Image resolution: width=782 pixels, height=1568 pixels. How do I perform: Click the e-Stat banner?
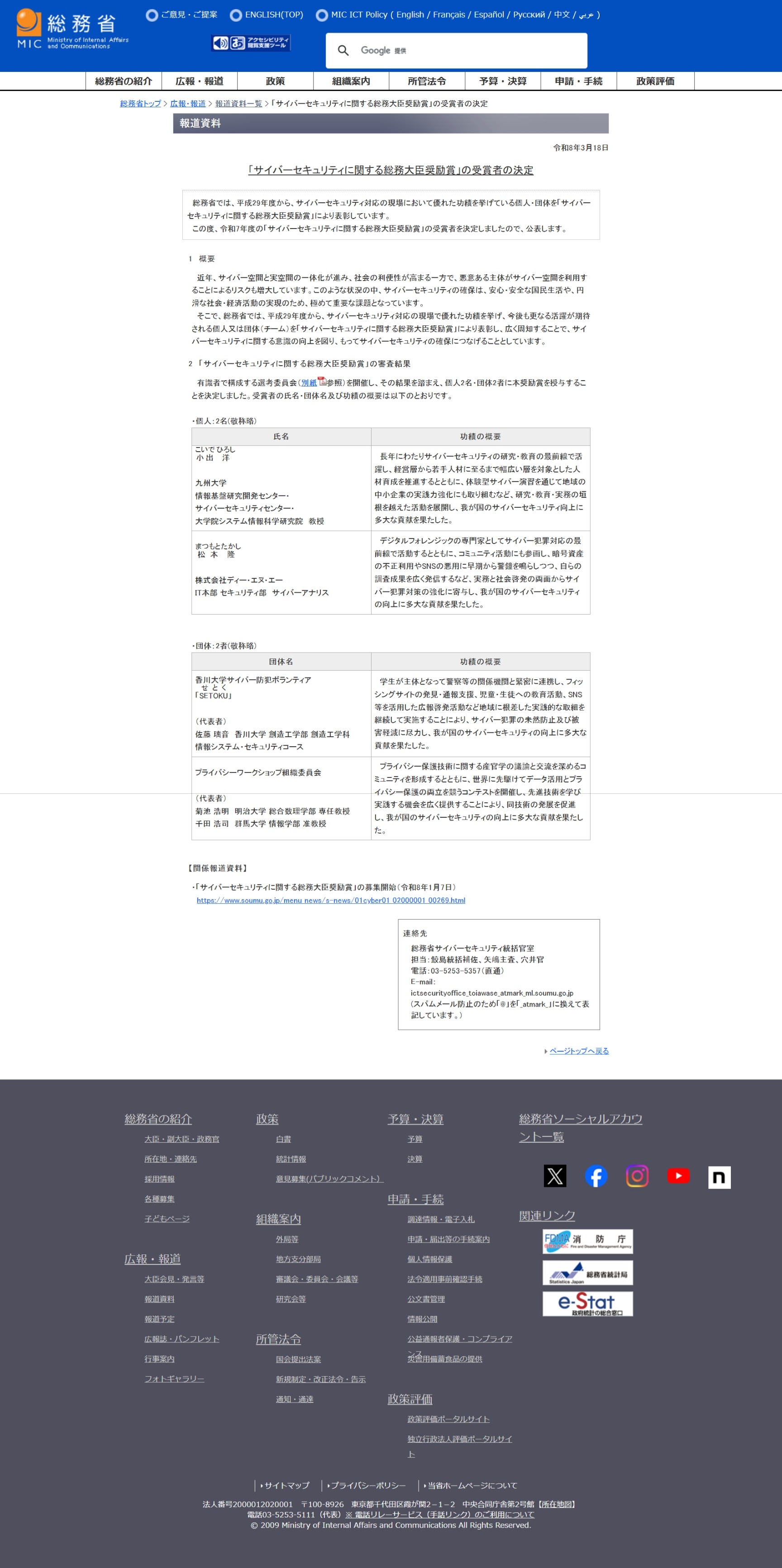587,1304
